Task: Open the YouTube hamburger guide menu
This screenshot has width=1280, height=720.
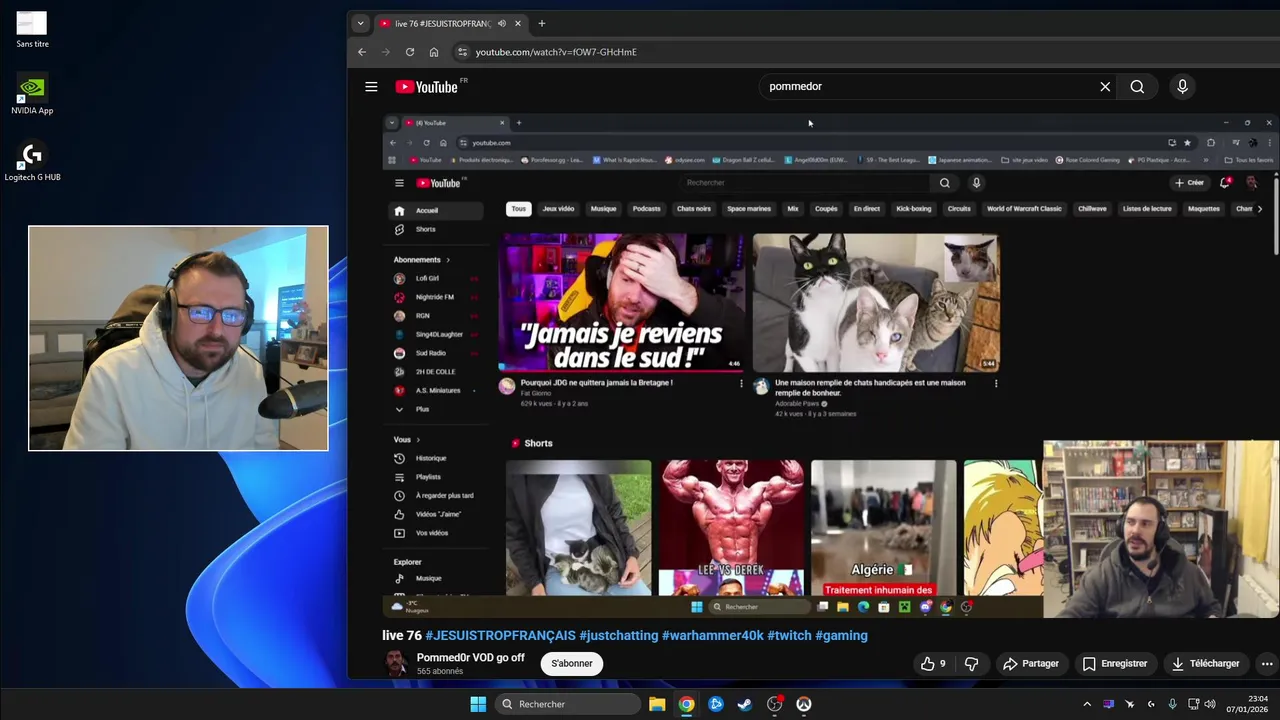Action: 371,87
